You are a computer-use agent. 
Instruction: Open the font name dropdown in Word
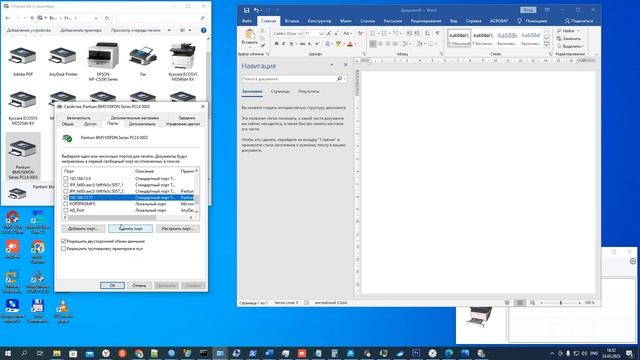pyautogui.click(x=300, y=33)
